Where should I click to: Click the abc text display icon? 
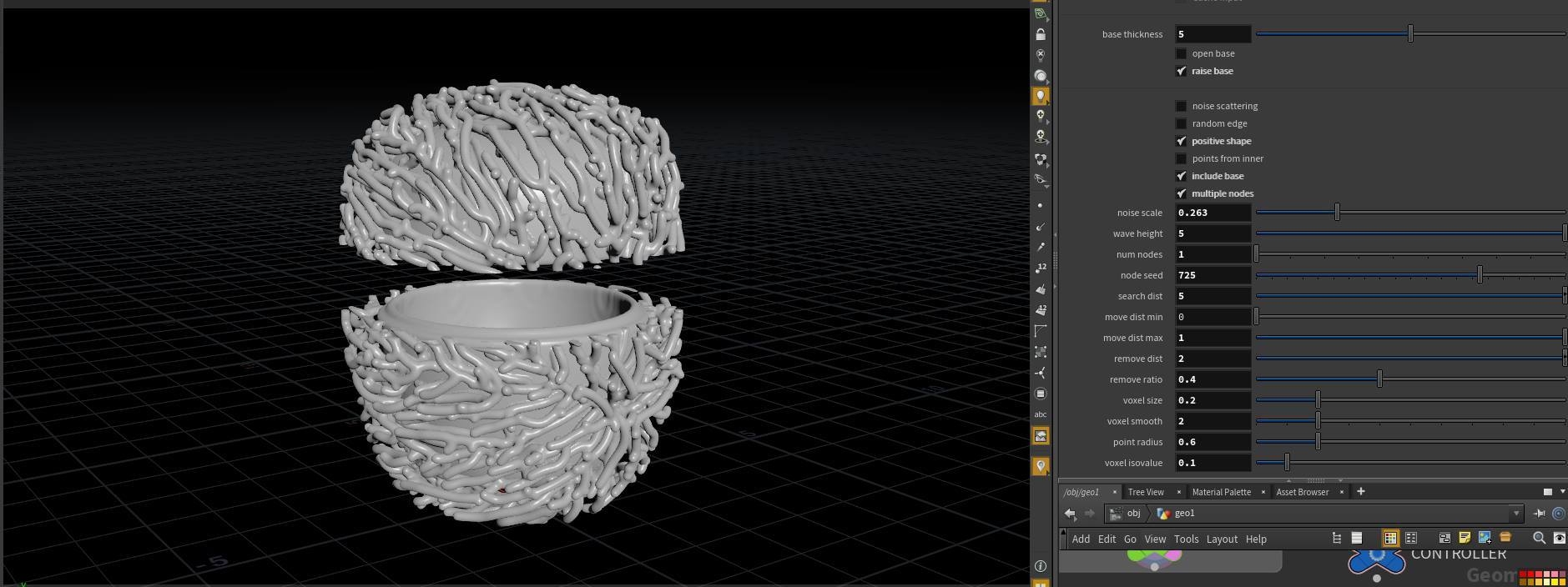[1041, 414]
